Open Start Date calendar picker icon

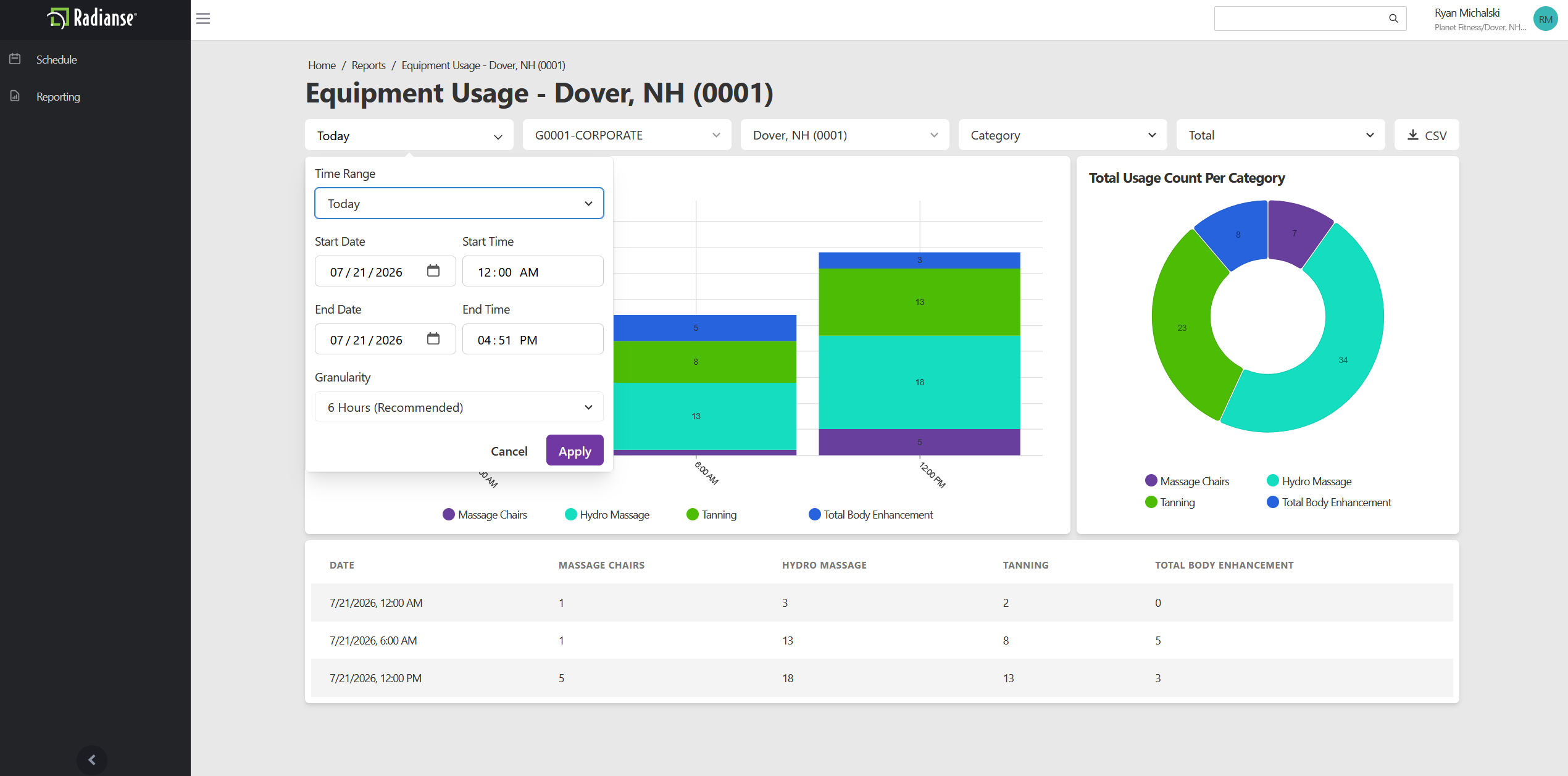(x=433, y=271)
